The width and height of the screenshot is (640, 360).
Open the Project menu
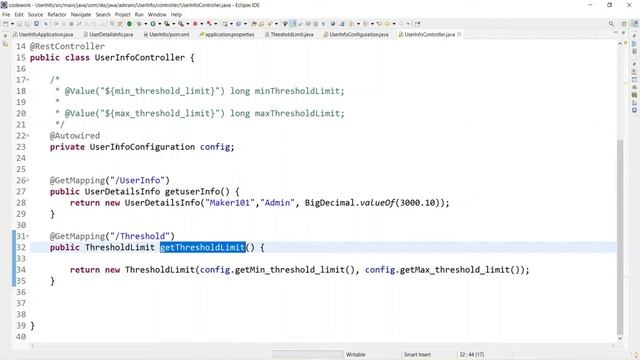pos(122,14)
